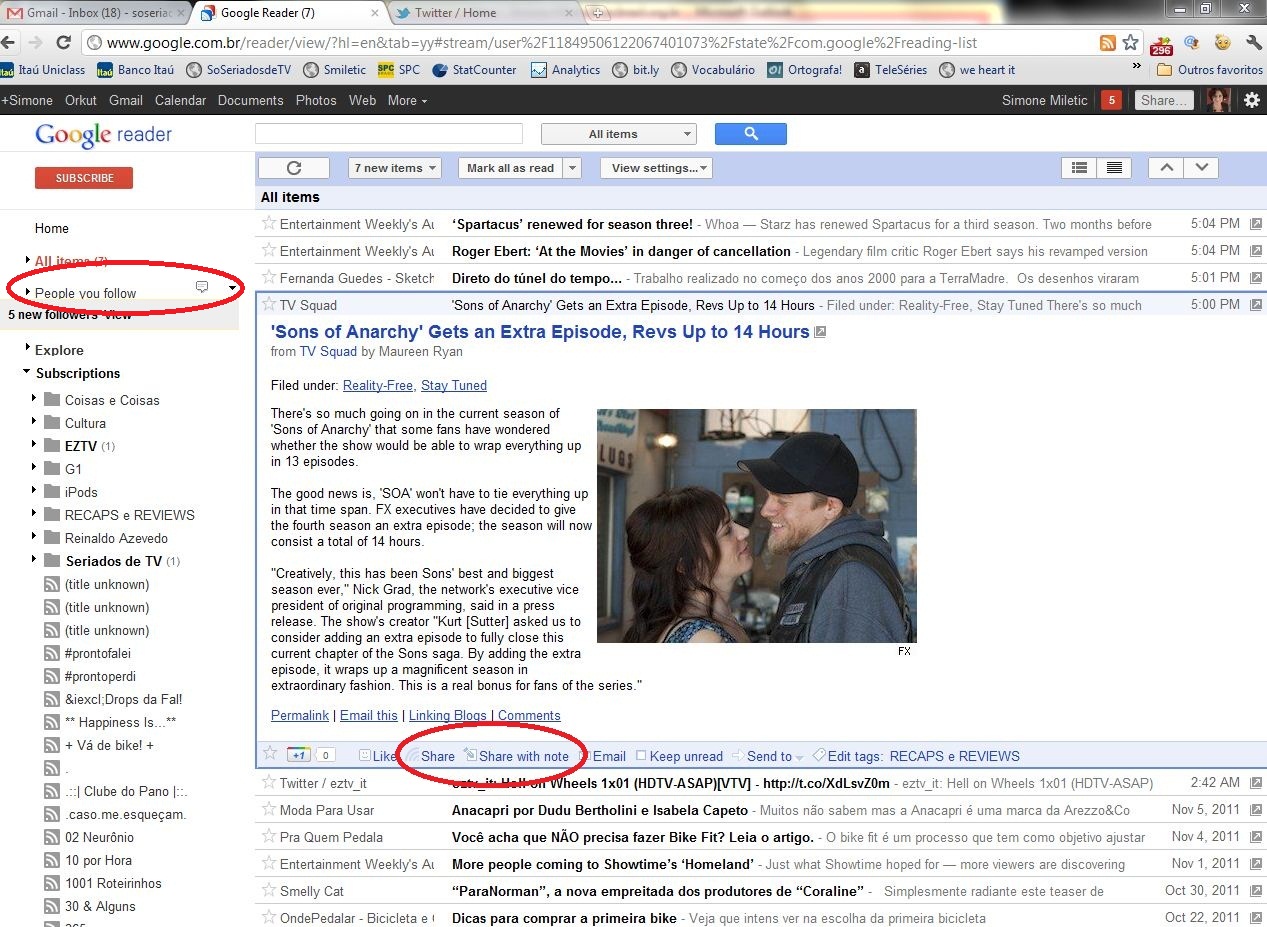
Task: Star the Smelly Cat item
Action: tap(268, 890)
